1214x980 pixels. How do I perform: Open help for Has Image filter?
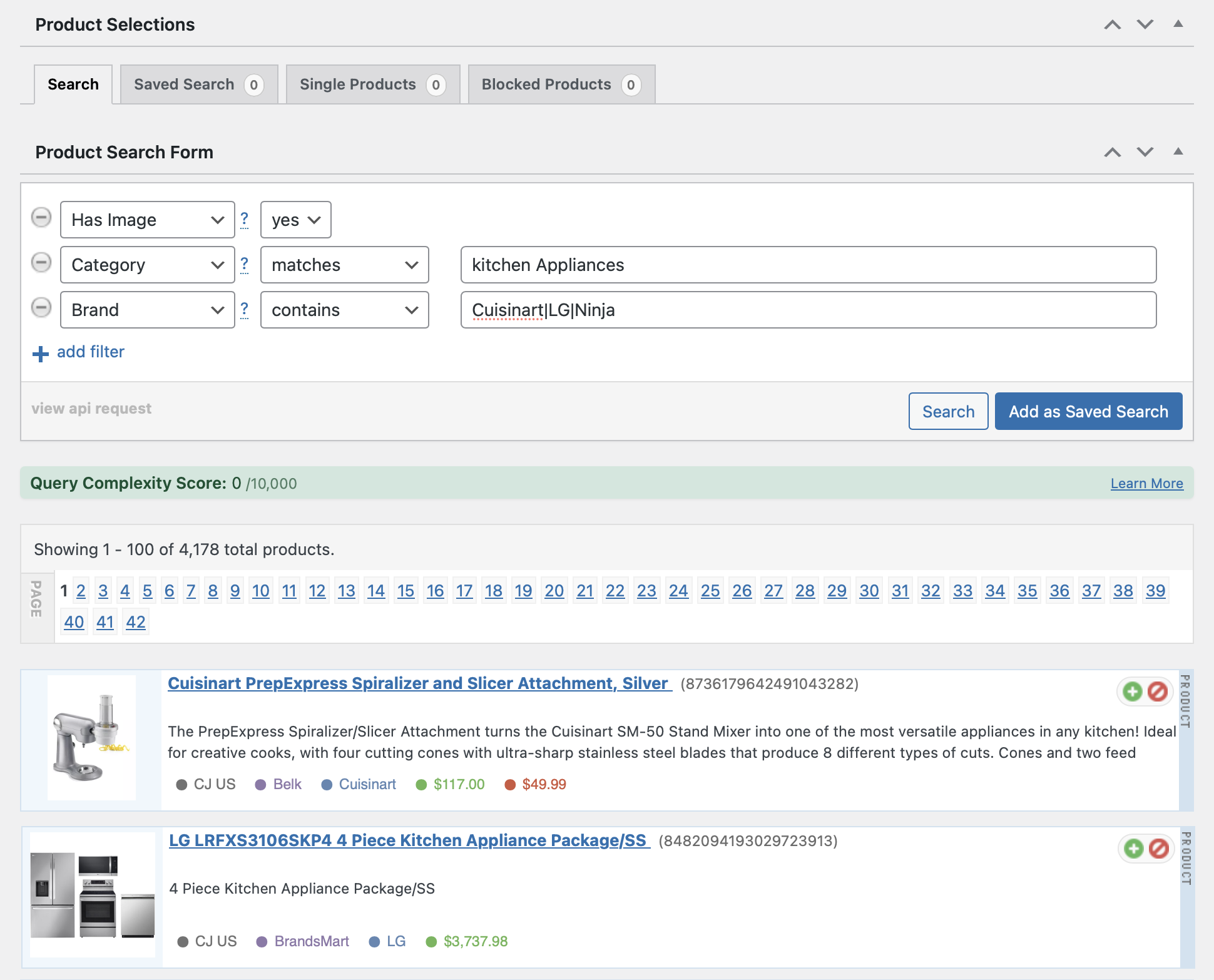tap(245, 219)
